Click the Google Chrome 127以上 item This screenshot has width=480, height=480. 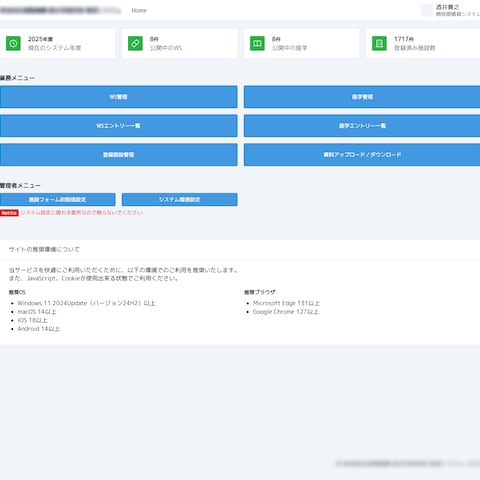(x=286, y=312)
